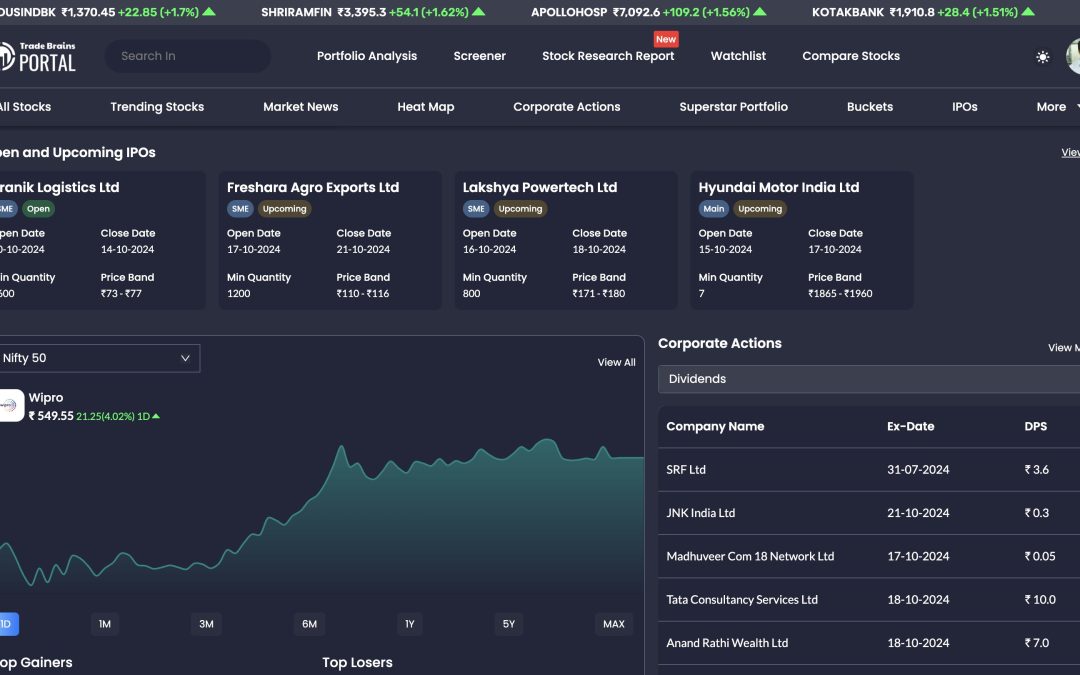The height and width of the screenshot is (675, 1080).
Task: Open the Trade Brains Portal logo
Action: pyautogui.click(x=38, y=56)
